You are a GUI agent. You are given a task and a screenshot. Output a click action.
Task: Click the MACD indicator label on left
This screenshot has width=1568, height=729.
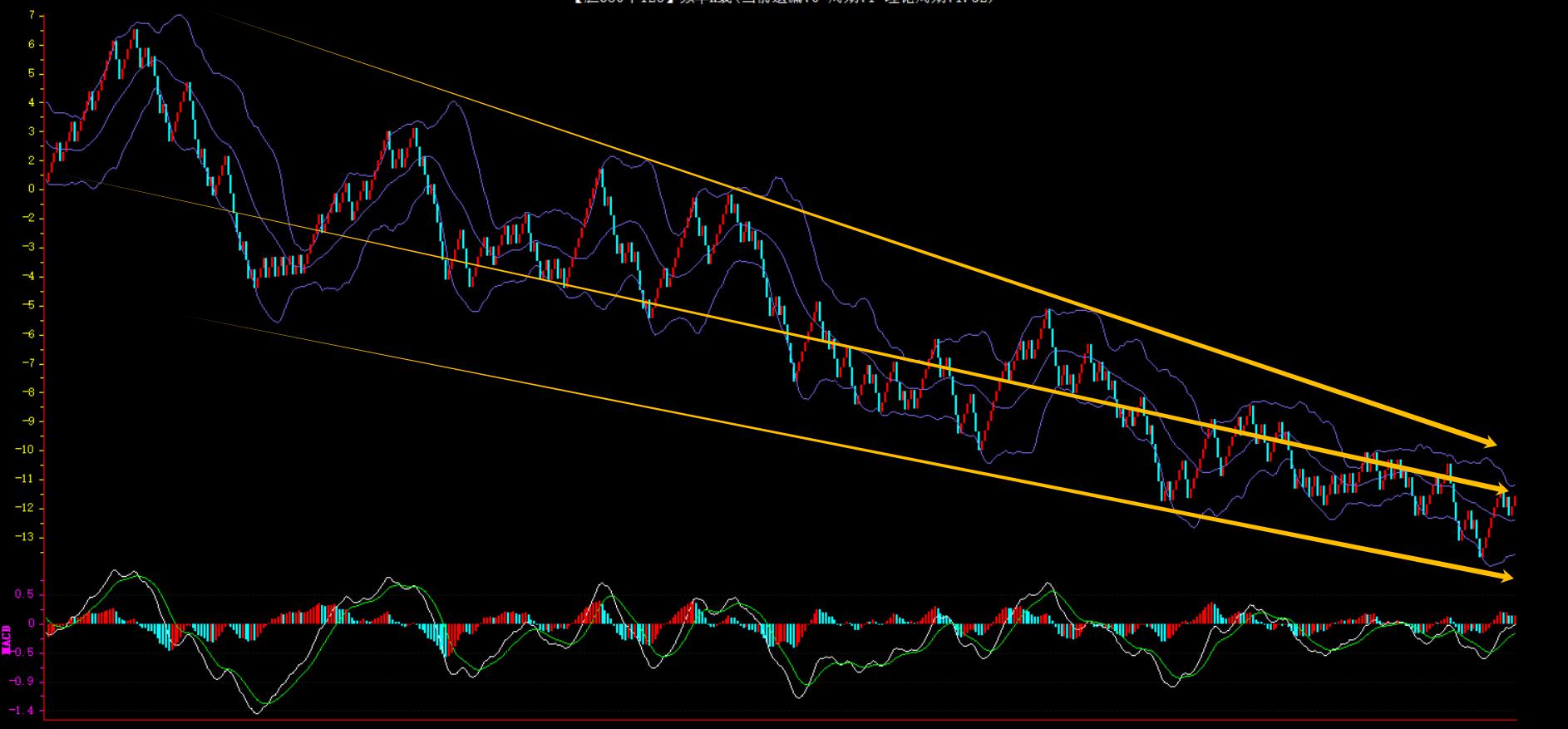[x=7, y=639]
